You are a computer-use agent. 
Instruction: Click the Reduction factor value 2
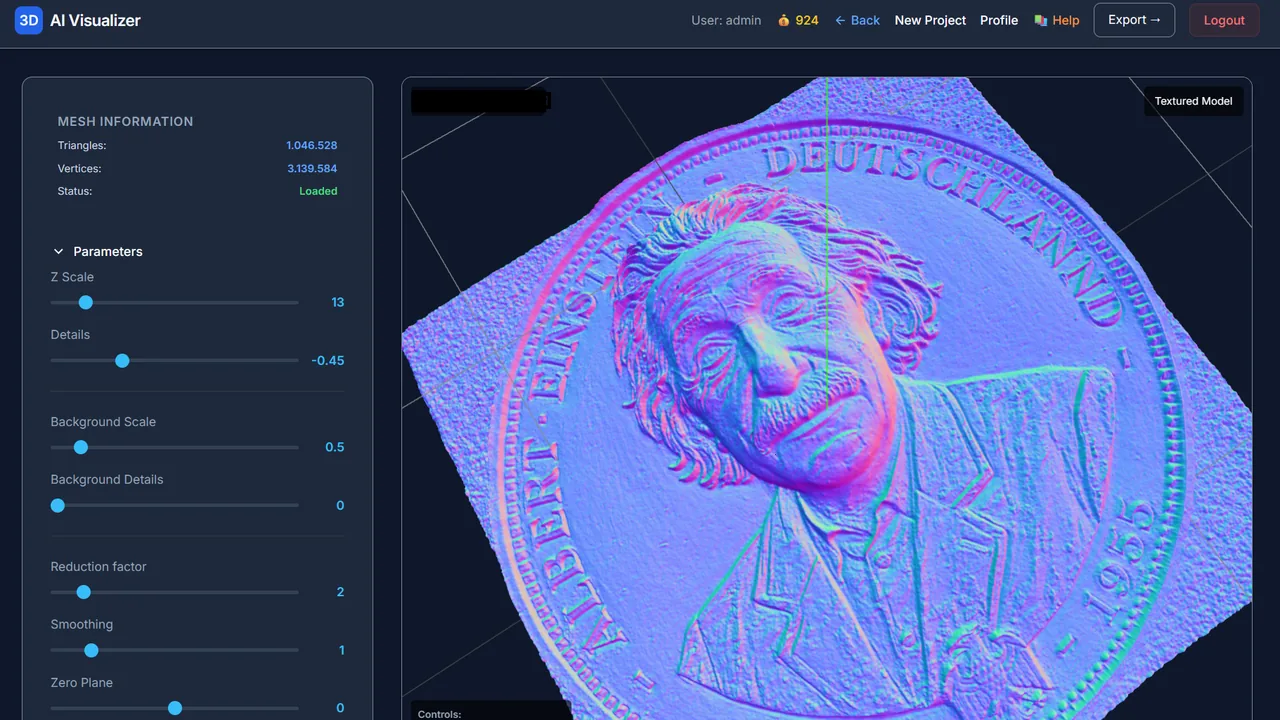pyautogui.click(x=340, y=592)
